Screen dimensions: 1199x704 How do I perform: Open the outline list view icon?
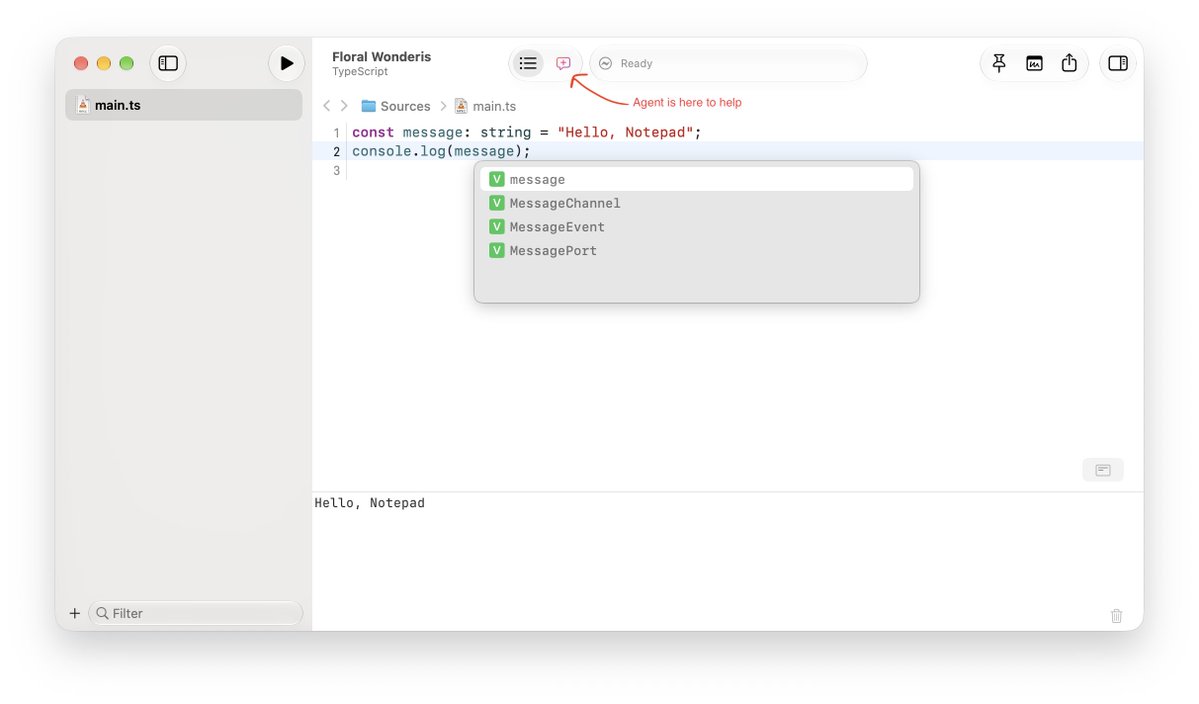coord(528,63)
